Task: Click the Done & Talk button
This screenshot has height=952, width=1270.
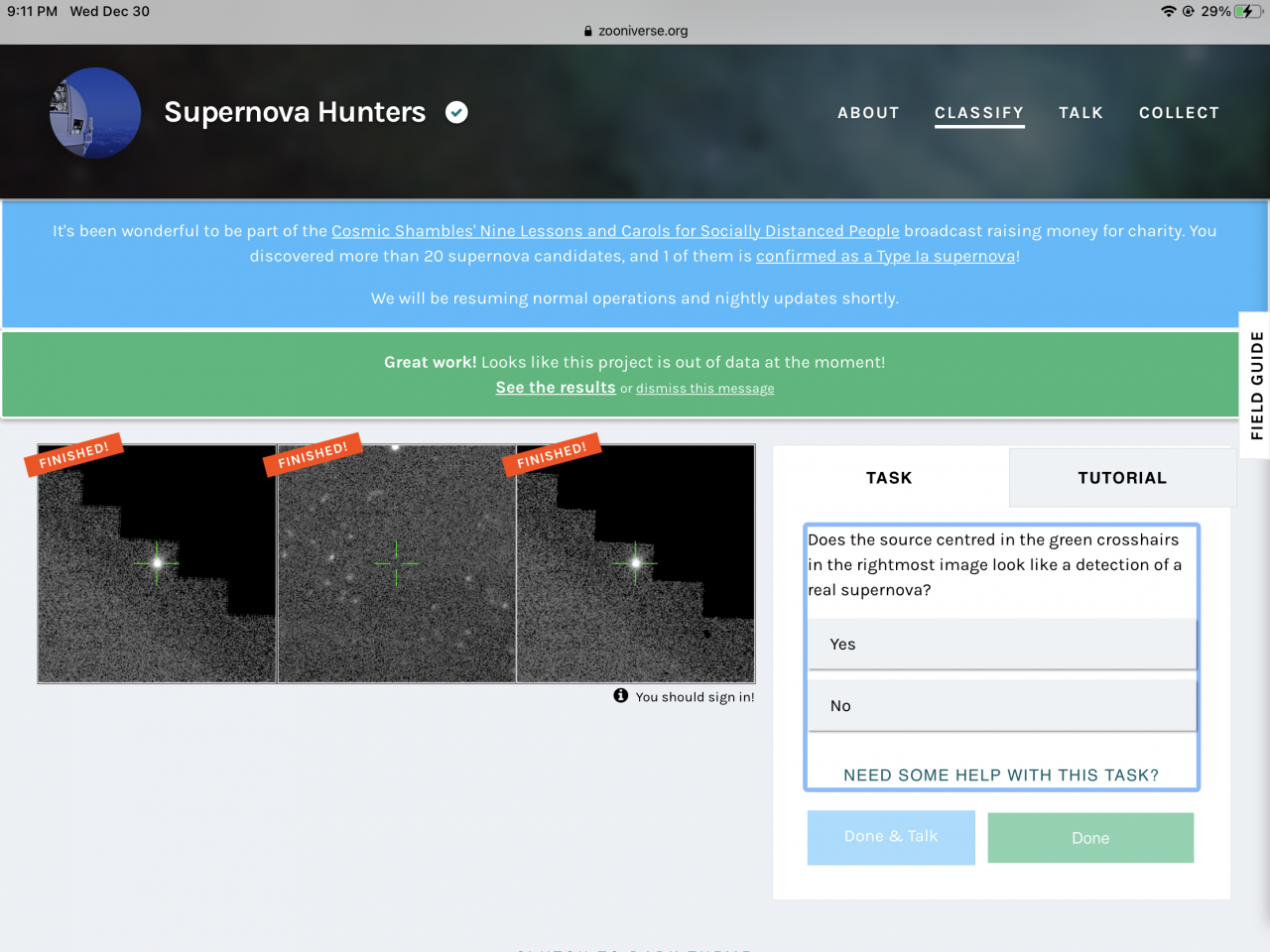Action: (x=891, y=837)
